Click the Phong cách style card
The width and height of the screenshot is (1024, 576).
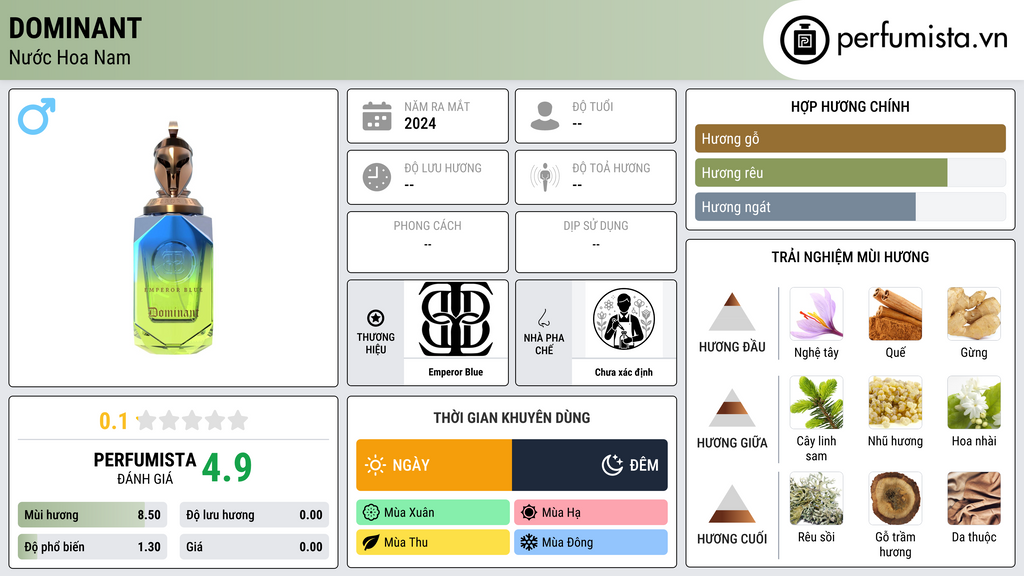428,242
